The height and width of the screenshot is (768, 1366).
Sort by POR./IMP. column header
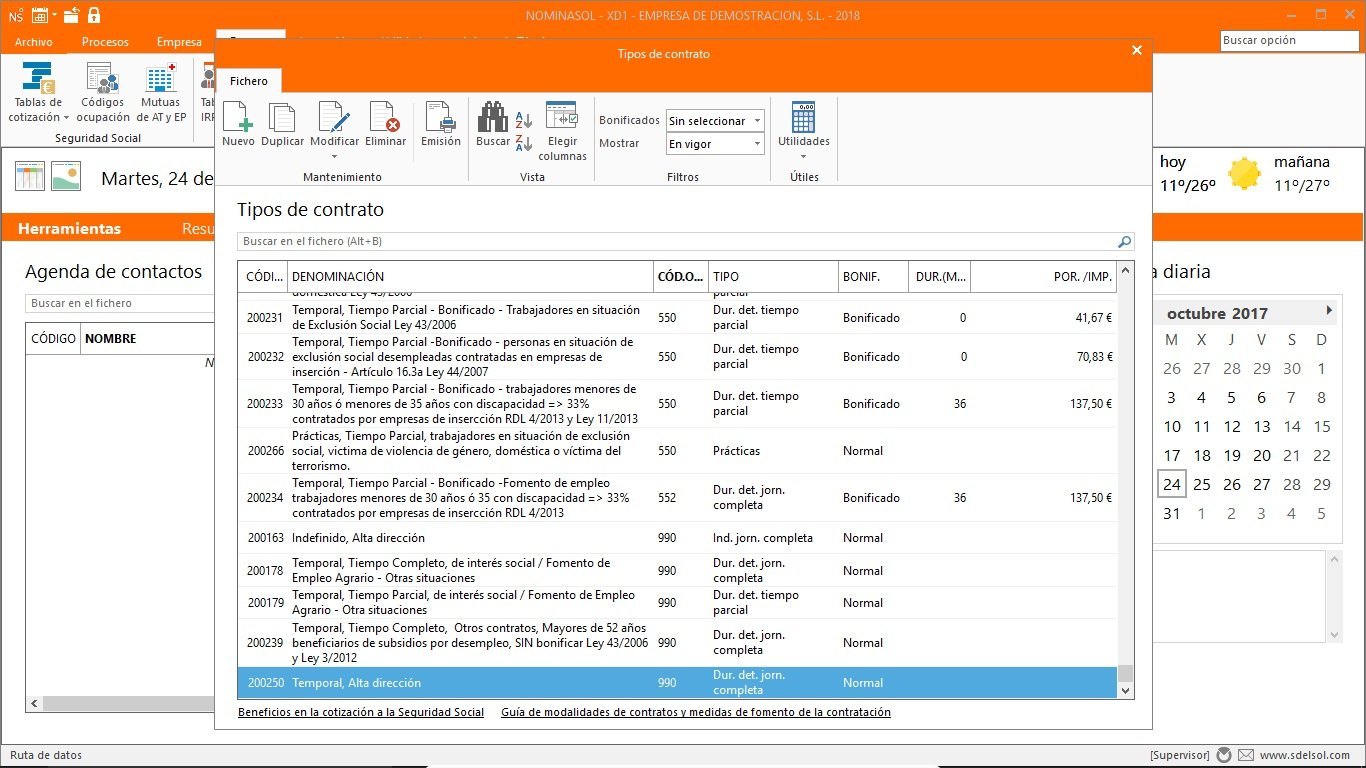pyautogui.click(x=1043, y=277)
